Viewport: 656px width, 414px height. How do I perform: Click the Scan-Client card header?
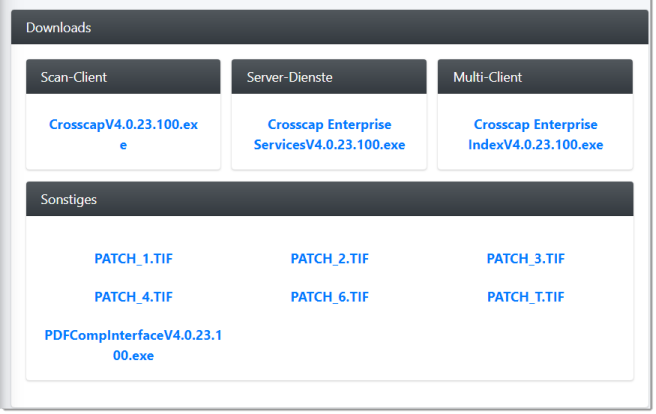[x=123, y=77]
